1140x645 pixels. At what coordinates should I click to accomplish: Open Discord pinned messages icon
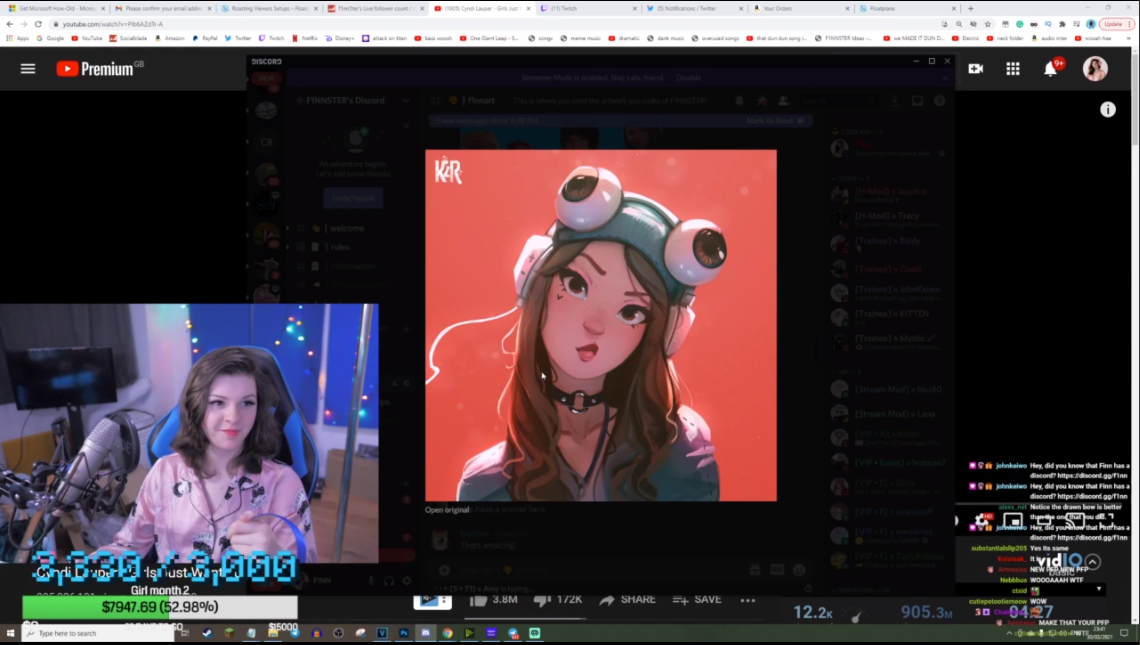761,100
